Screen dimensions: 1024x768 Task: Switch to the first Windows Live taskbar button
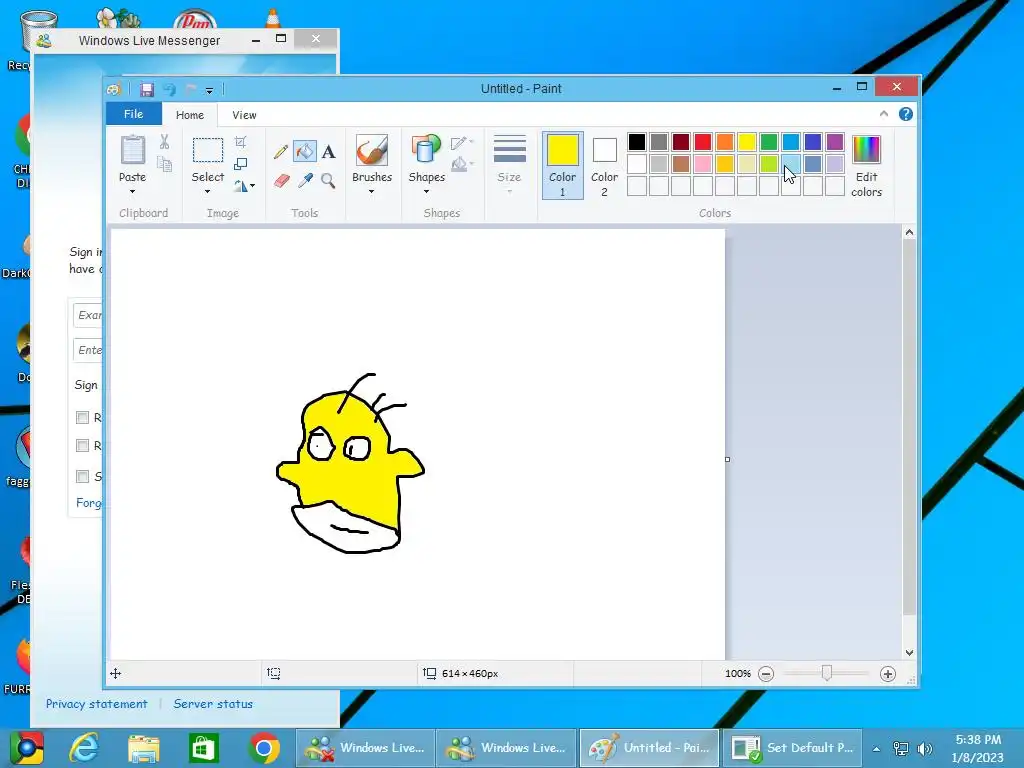365,748
